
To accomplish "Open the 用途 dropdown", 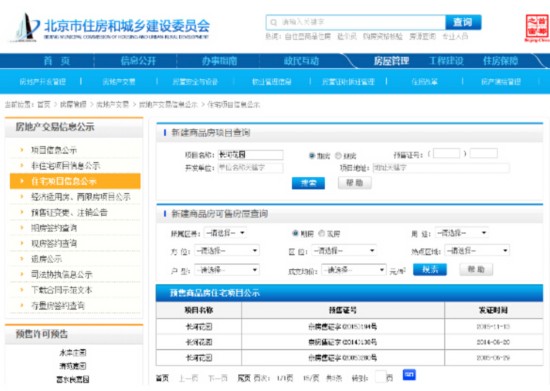I will [x=461, y=232].
